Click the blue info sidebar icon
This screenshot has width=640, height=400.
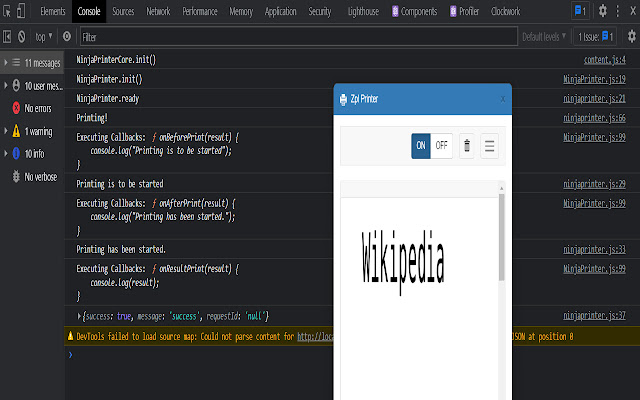pos(16,153)
